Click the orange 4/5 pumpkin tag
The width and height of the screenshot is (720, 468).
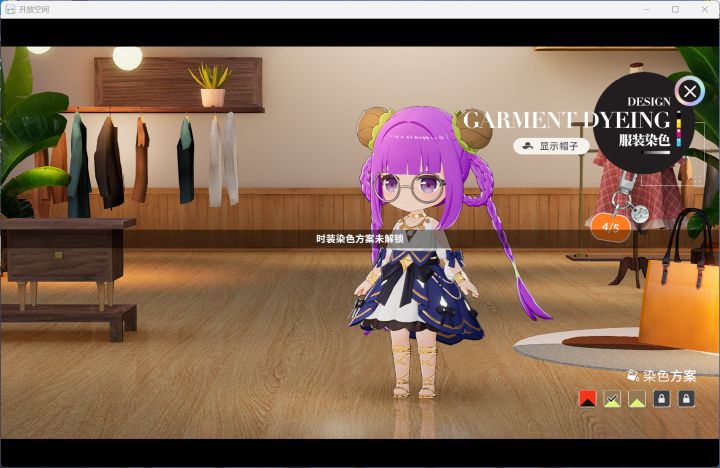point(611,226)
